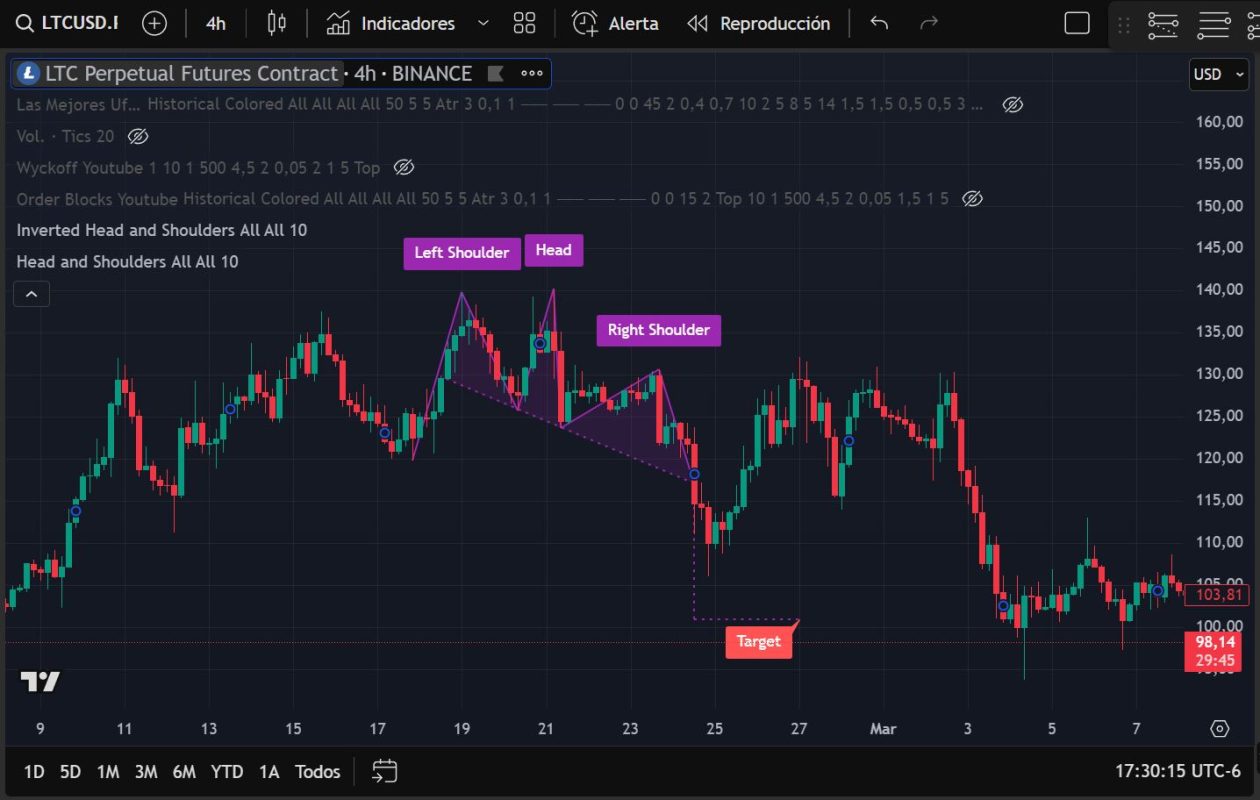Switch chart range to 1M
The height and width of the screenshot is (800, 1260).
(108, 771)
